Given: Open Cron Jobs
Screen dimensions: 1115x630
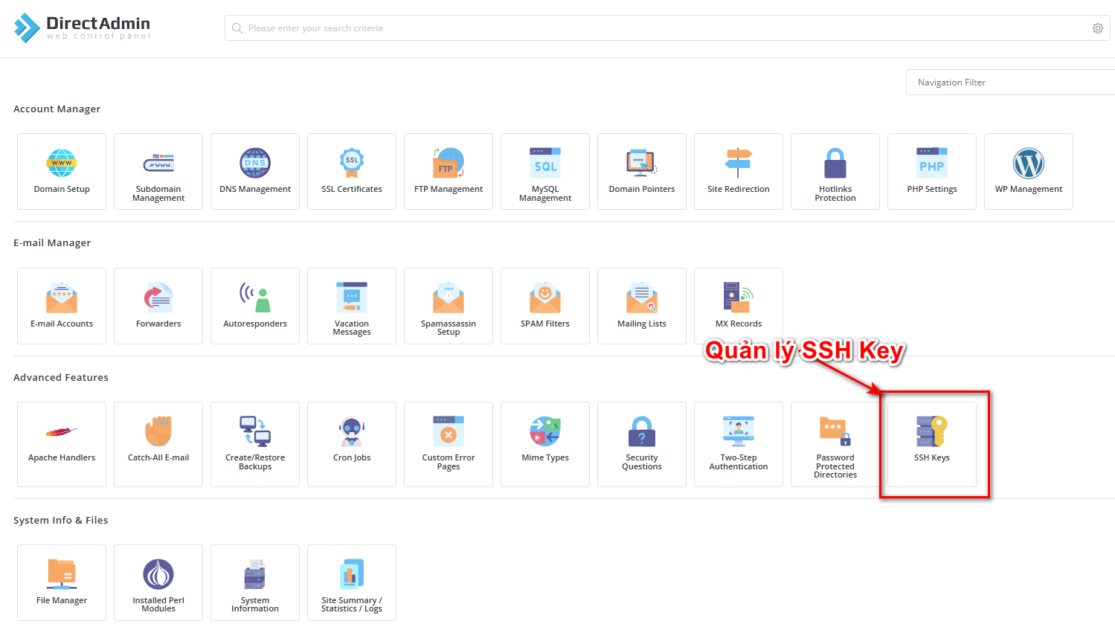Looking at the screenshot, I should click(x=352, y=444).
